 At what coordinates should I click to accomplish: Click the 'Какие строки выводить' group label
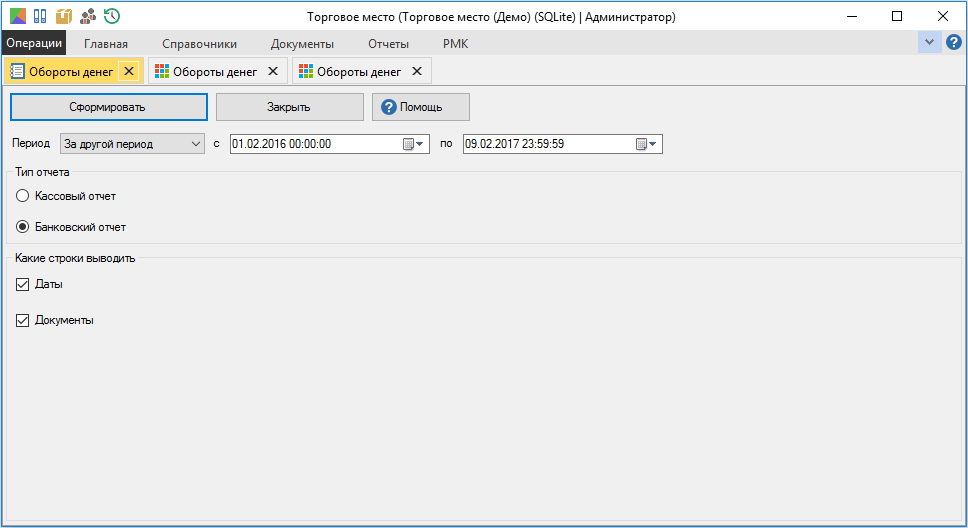click(75, 258)
